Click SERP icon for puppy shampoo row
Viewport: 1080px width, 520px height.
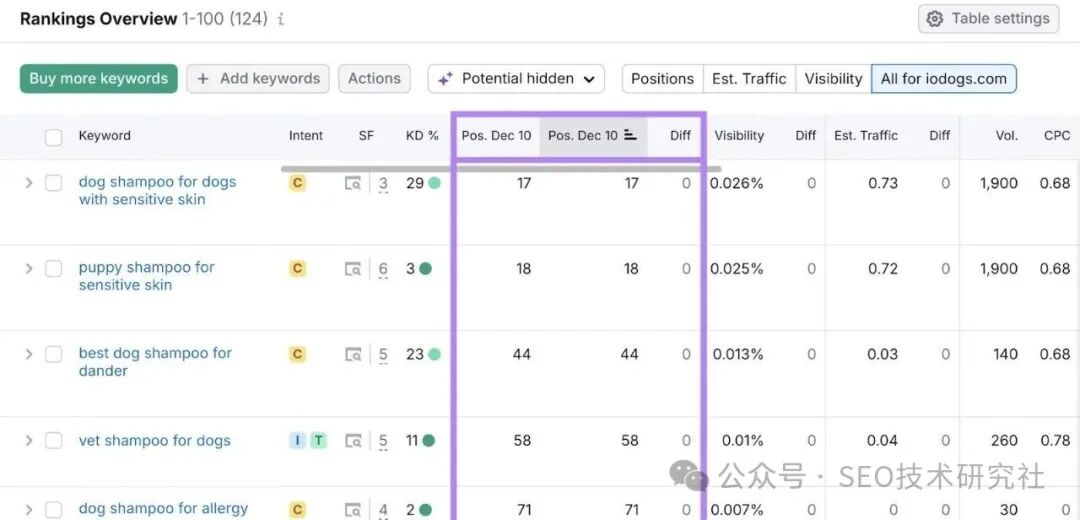[x=353, y=269]
